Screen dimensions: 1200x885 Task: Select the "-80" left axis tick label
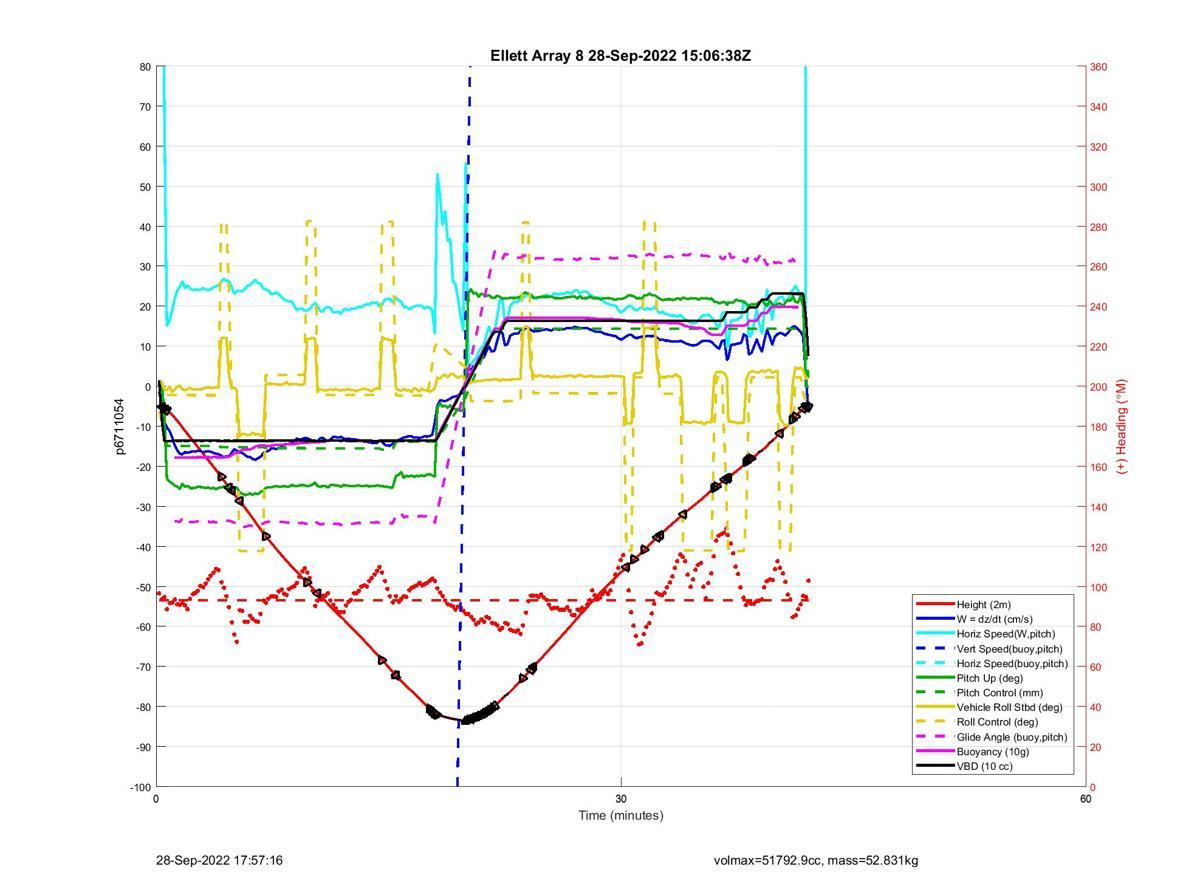pyautogui.click(x=143, y=707)
